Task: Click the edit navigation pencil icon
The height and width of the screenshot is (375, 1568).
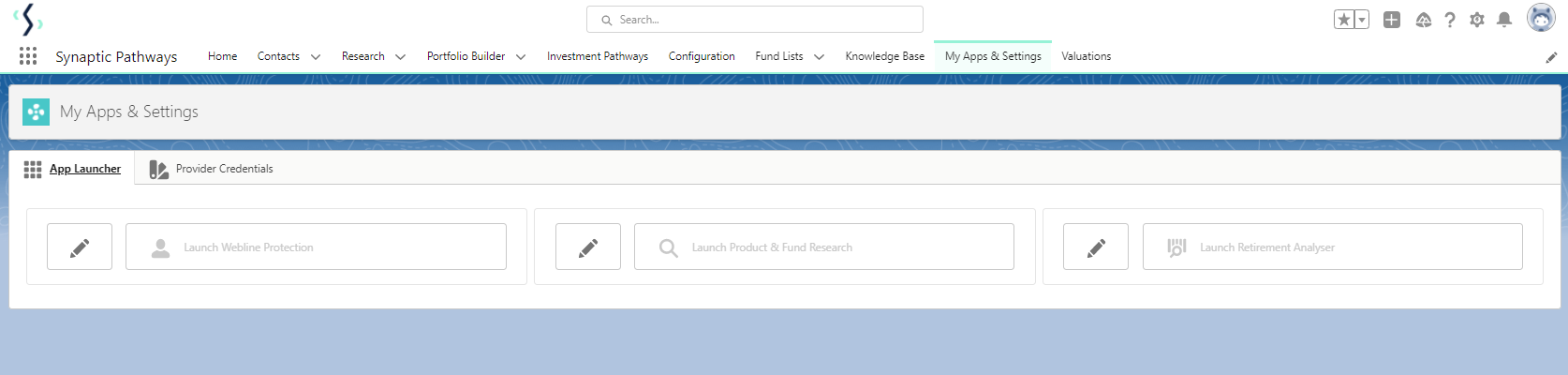Action: pos(1551,57)
